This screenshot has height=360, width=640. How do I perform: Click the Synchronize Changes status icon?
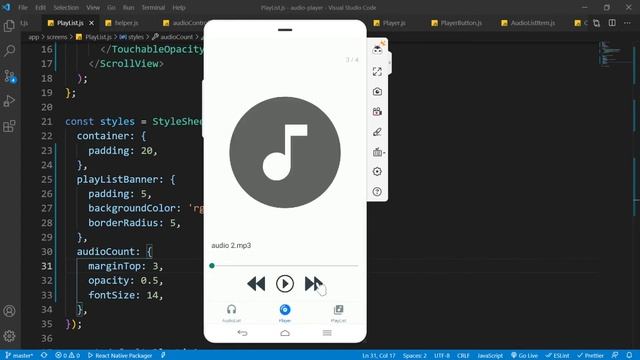(x=44, y=356)
